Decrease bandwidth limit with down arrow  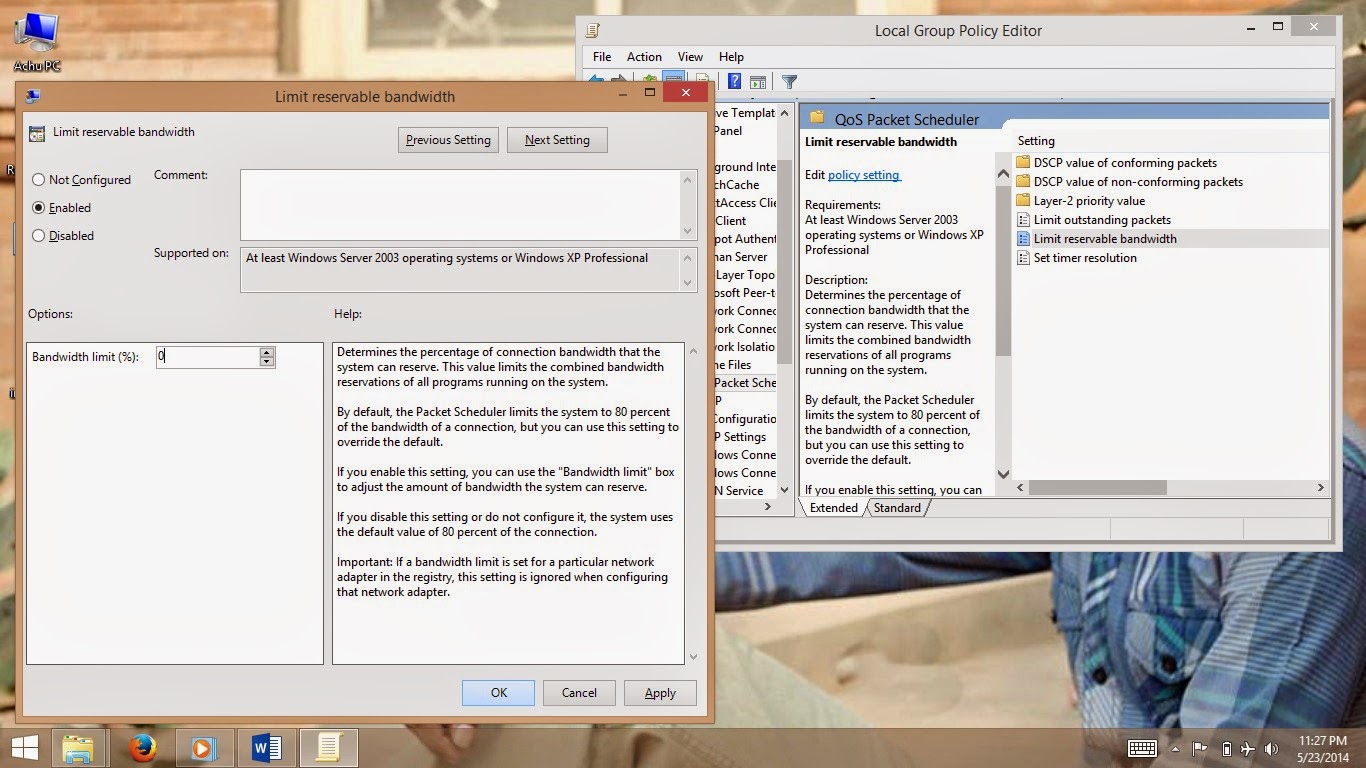(x=267, y=361)
